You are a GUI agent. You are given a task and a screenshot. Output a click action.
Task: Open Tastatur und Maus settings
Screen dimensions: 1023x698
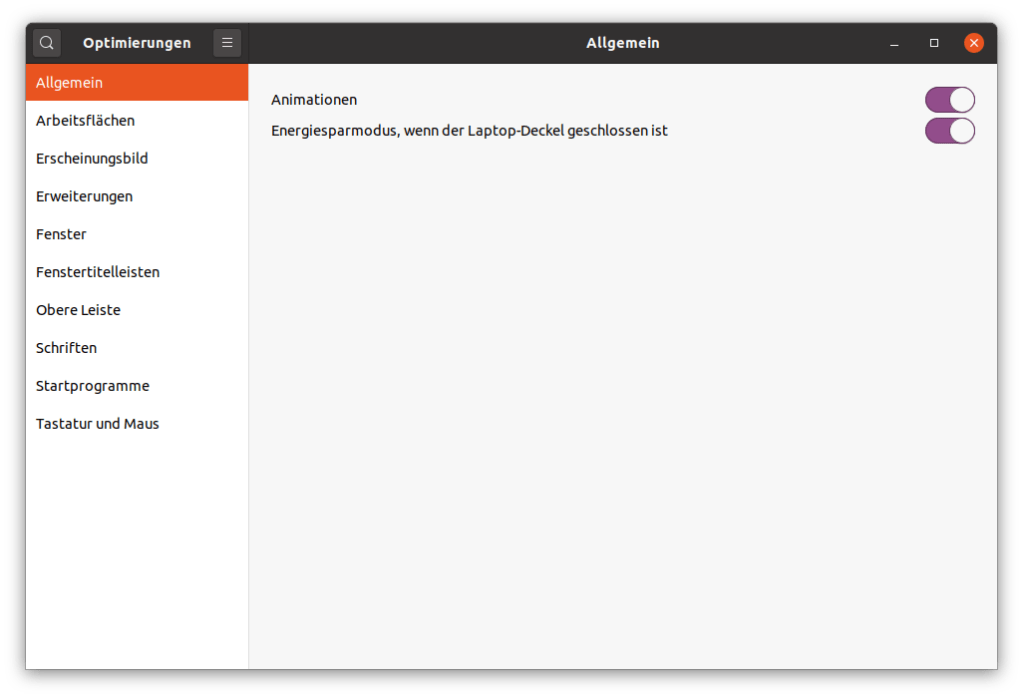tap(137, 423)
